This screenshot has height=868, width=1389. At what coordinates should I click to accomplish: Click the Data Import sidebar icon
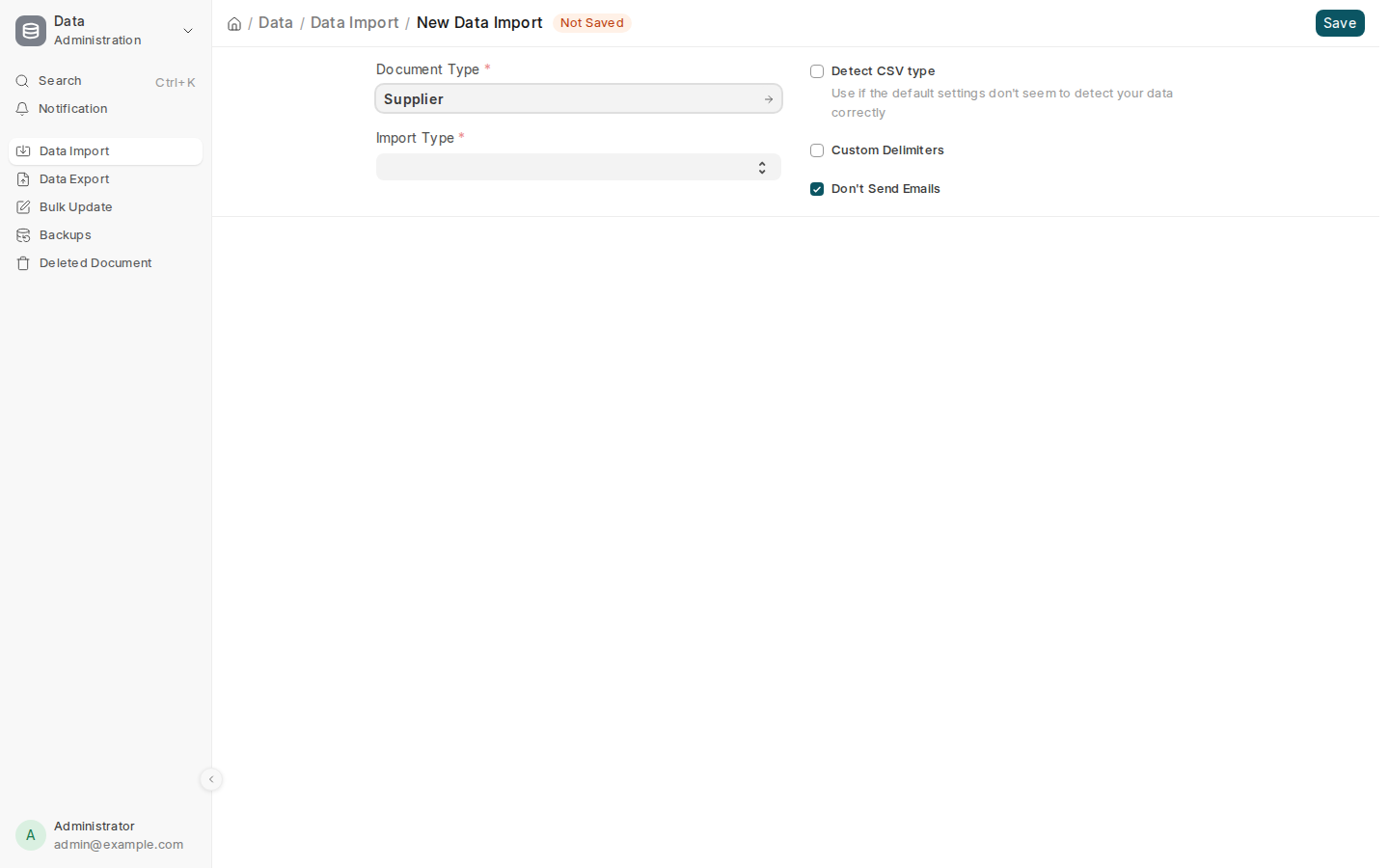23,151
